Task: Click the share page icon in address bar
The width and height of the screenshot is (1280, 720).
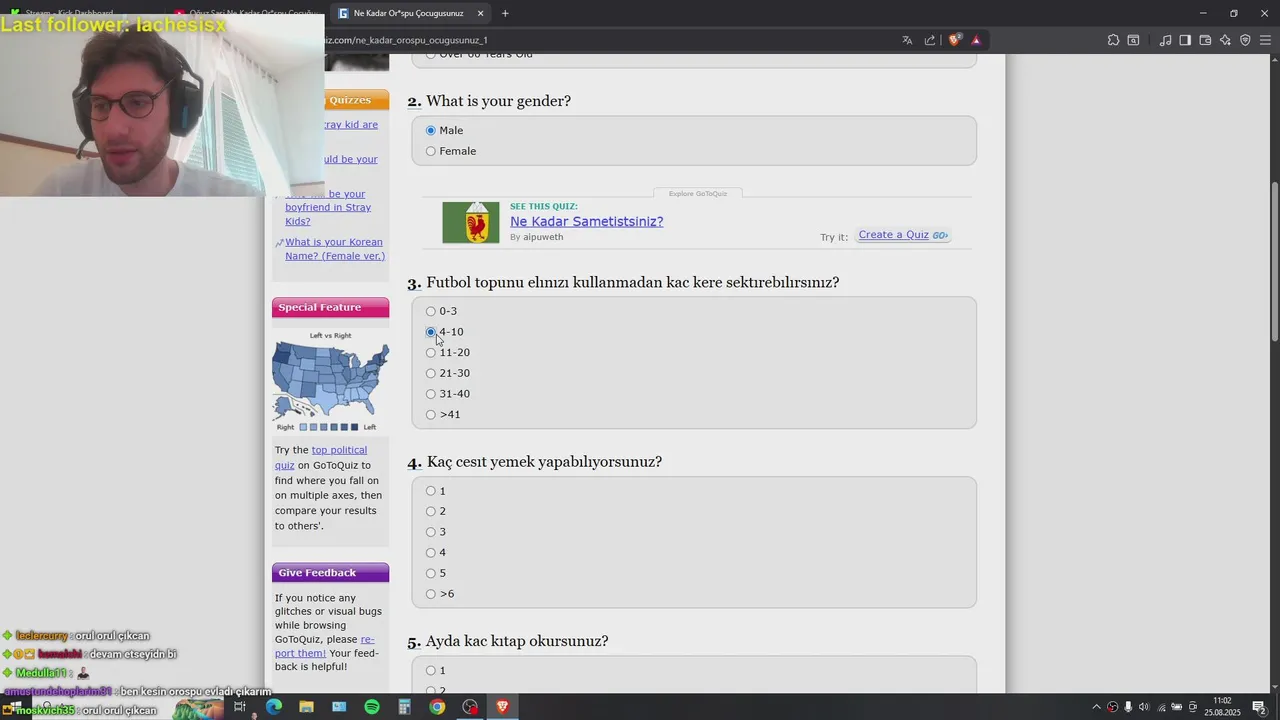Action: 930,40
